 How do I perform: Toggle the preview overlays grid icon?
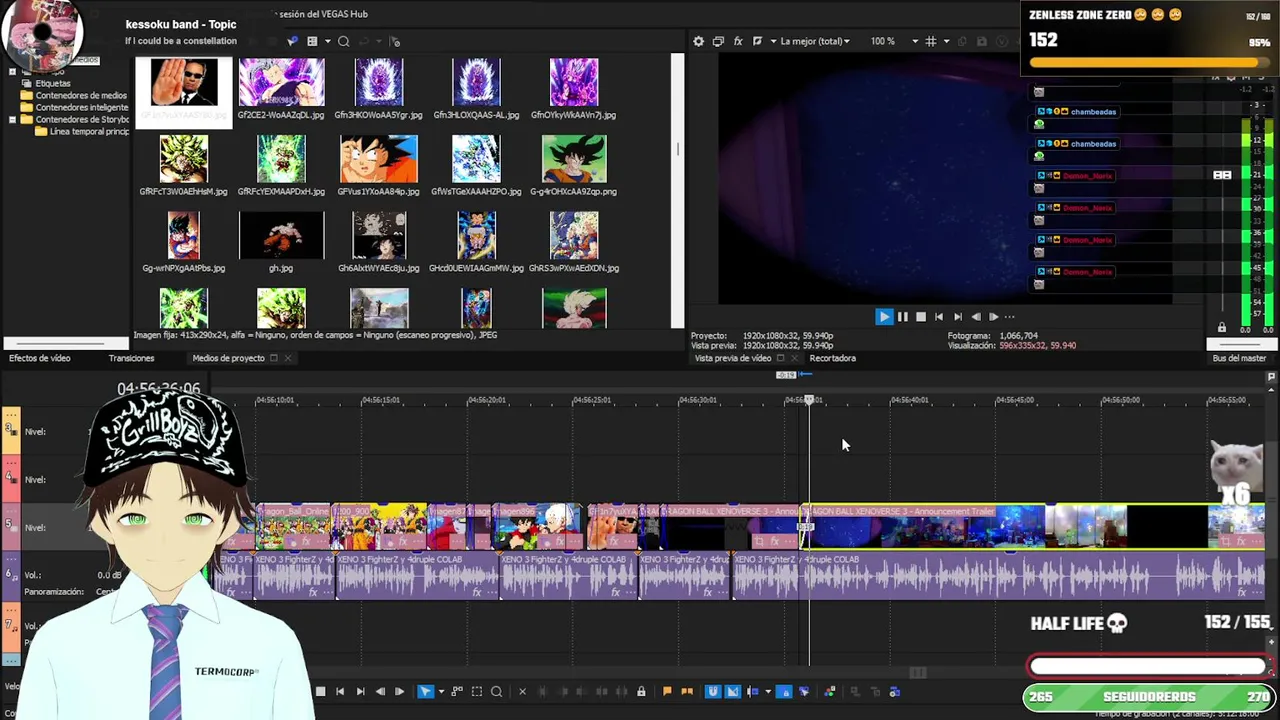pos(931,41)
